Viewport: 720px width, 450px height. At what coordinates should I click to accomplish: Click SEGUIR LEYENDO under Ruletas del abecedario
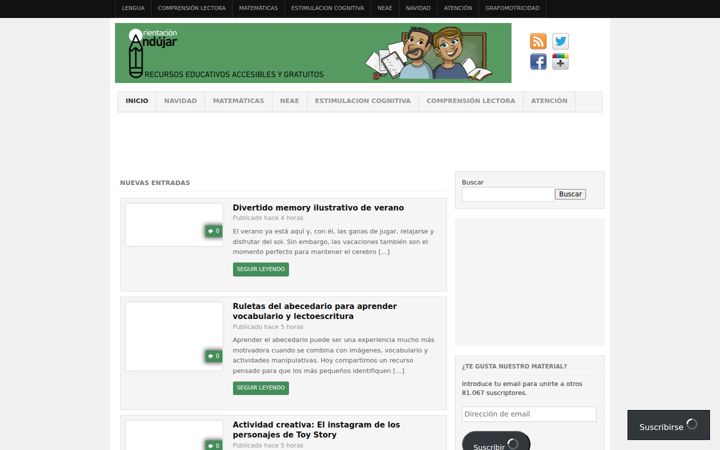(261, 388)
